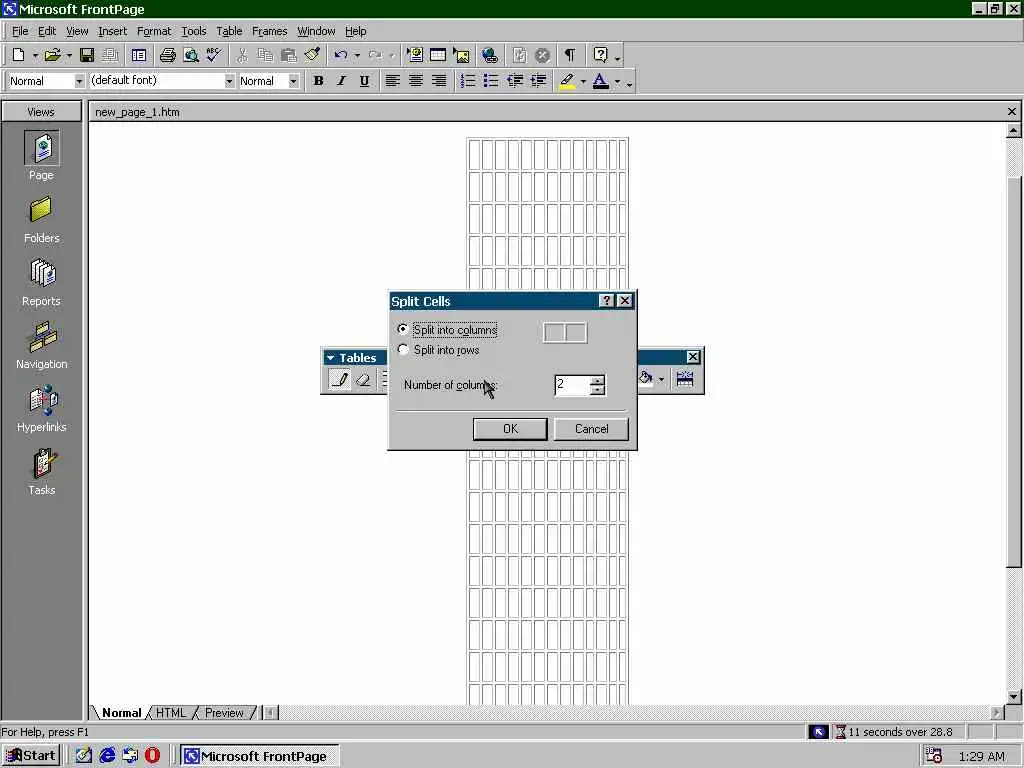1024x768 pixels.
Task: Click the Decrease Indent icon
Action: (x=515, y=81)
